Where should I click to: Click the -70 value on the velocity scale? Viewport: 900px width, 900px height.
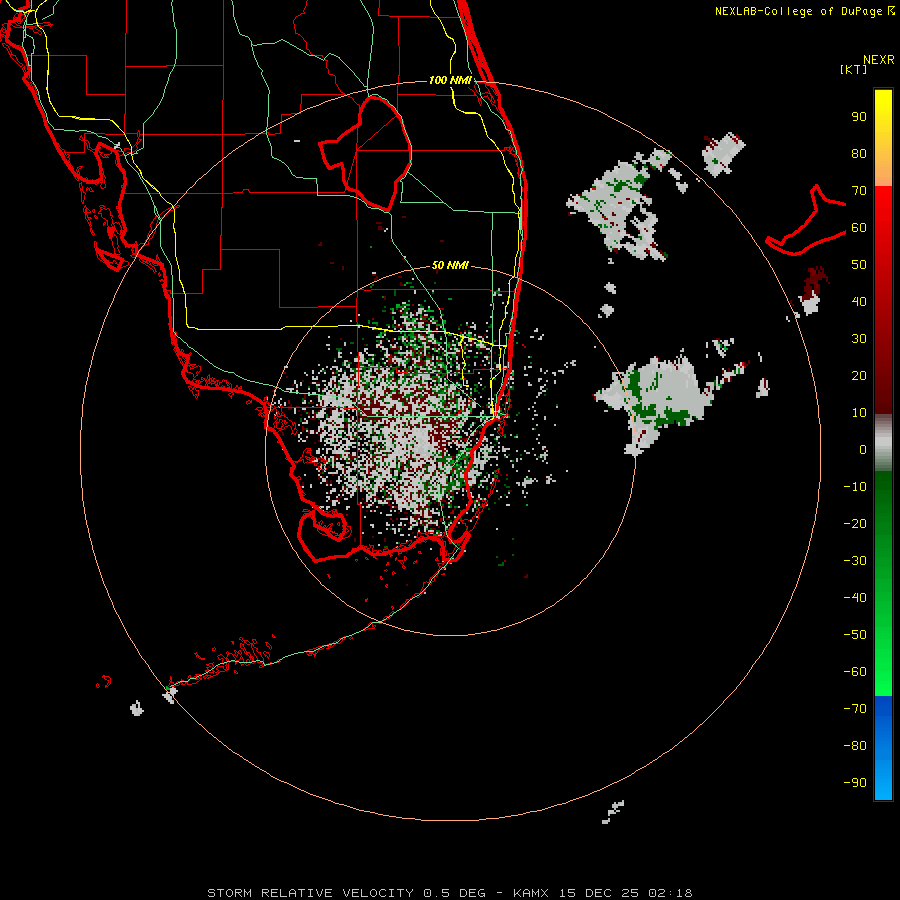point(855,709)
